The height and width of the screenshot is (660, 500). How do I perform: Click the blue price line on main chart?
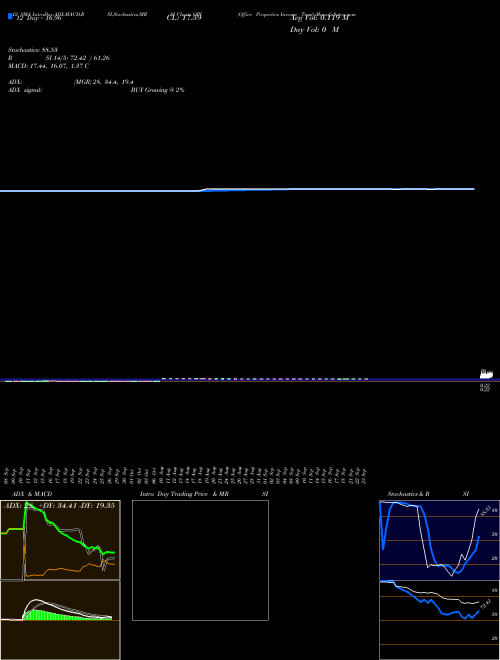click(x=237, y=190)
